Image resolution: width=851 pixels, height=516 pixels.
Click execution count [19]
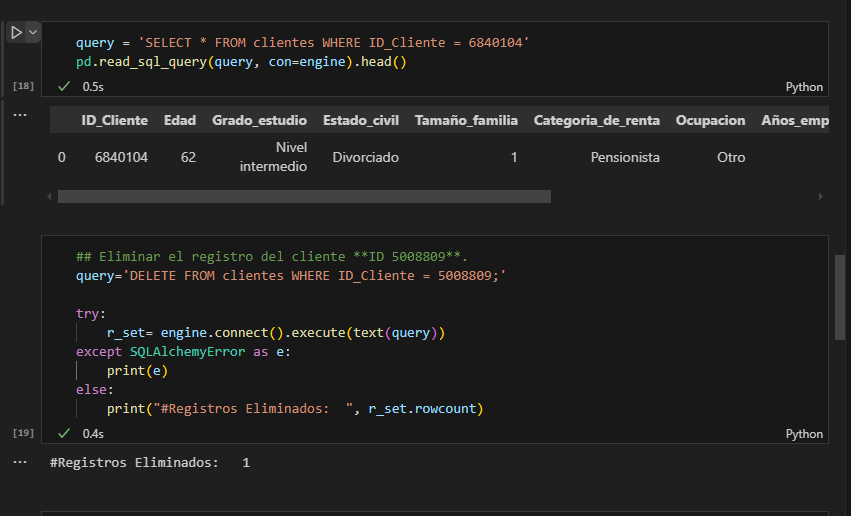[23, 432]
